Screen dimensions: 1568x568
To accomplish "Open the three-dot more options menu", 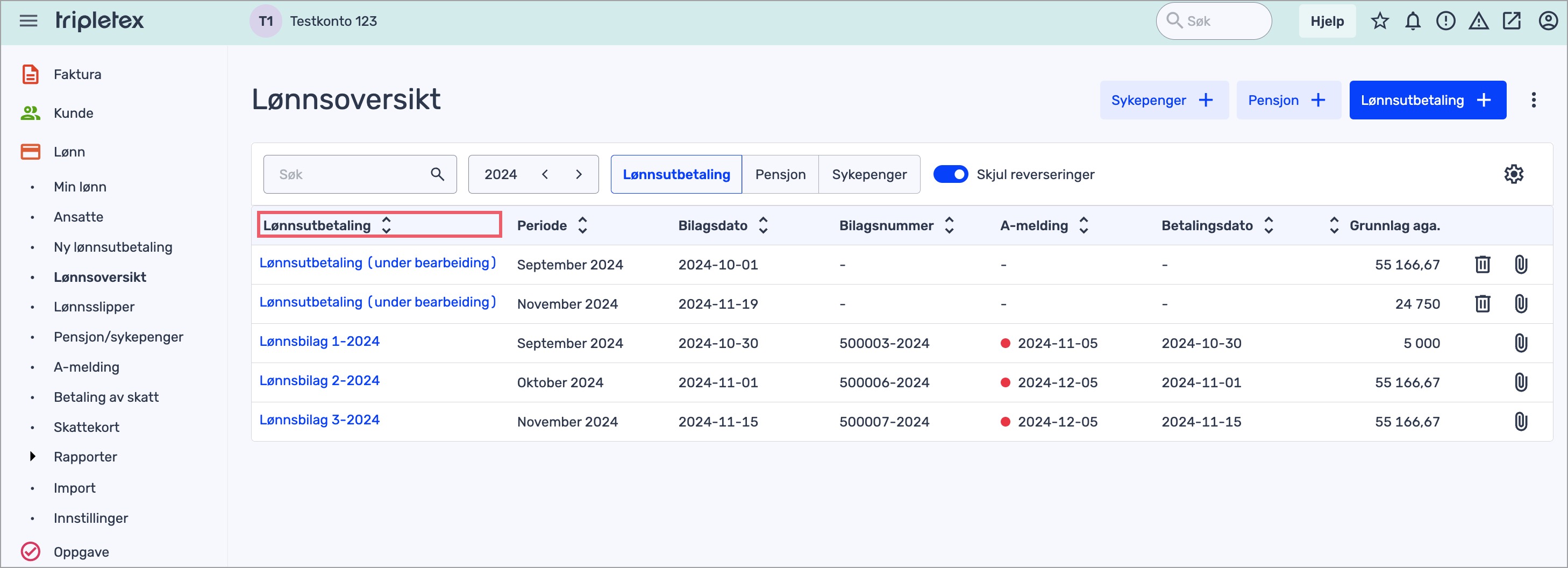I will (x=1533, y=100).
